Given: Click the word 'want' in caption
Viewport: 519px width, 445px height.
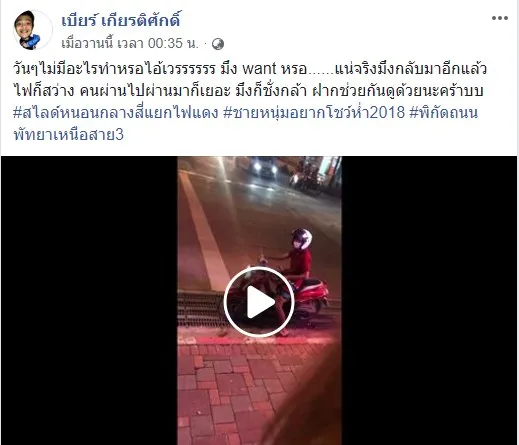Looking at the screenshot, I should (x=259, y=69).
